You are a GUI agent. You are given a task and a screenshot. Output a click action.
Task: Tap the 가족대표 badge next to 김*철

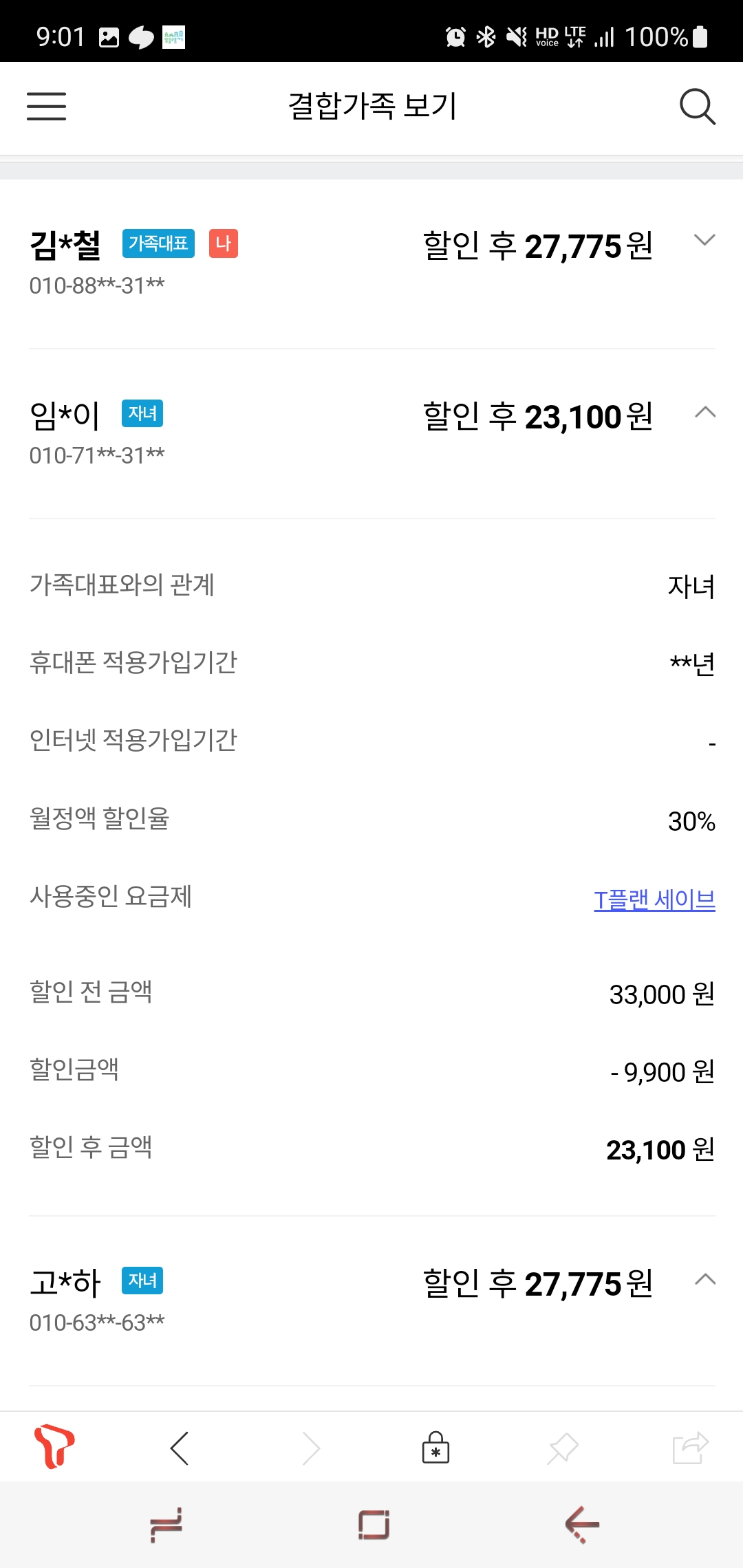pos(158,243)
